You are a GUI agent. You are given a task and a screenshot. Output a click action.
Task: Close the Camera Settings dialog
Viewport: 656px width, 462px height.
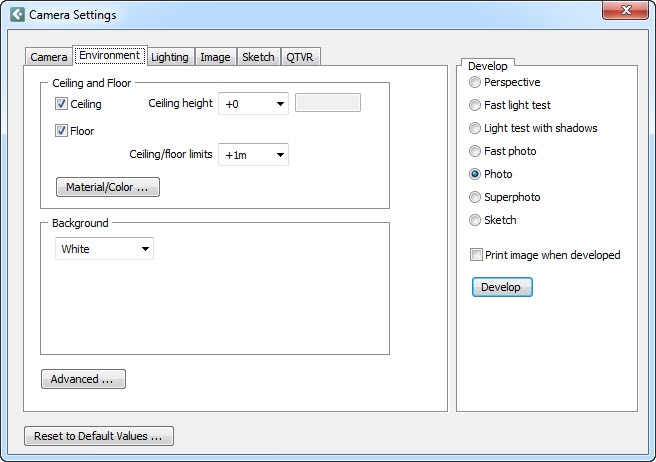[x=625, y=11]
